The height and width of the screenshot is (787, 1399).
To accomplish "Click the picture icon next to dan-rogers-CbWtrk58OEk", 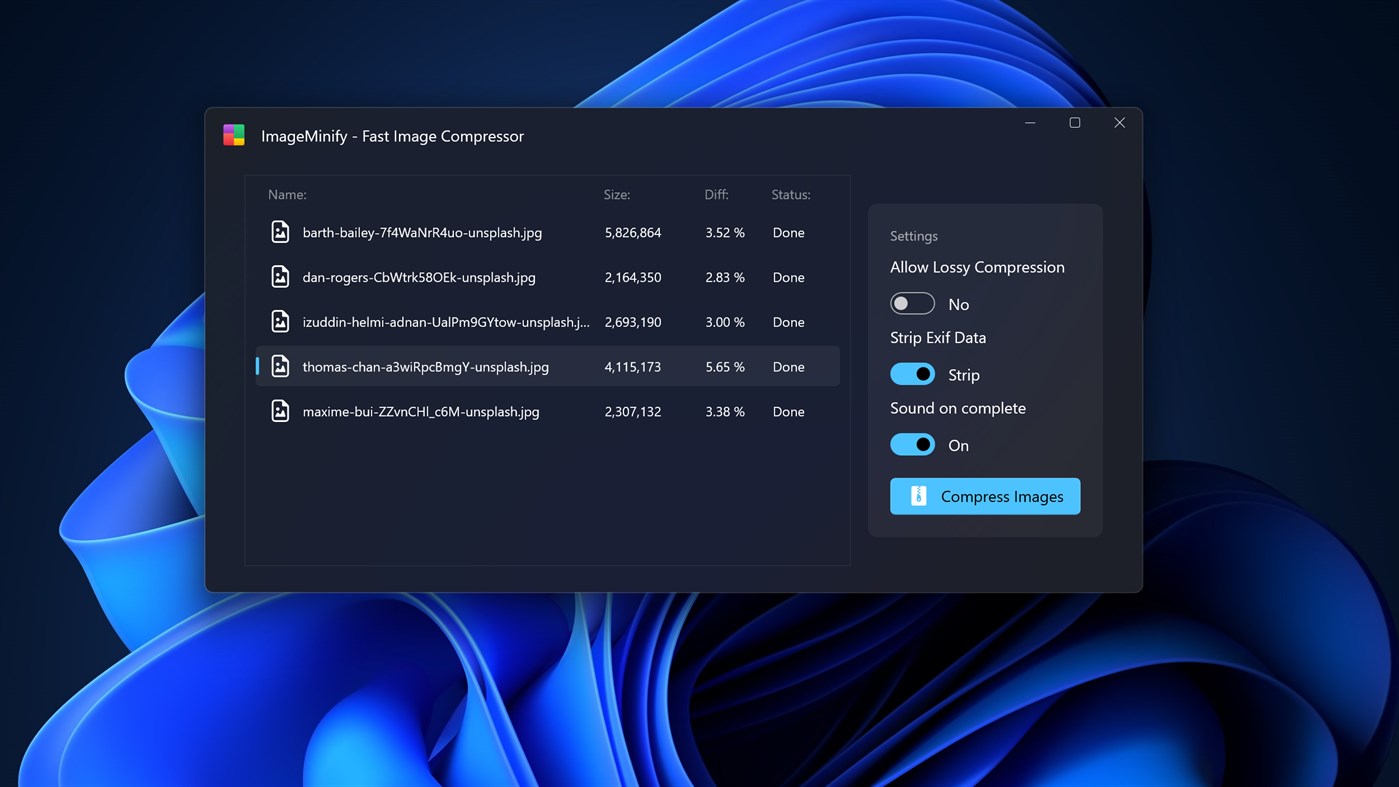I will (x=280, y=276).
